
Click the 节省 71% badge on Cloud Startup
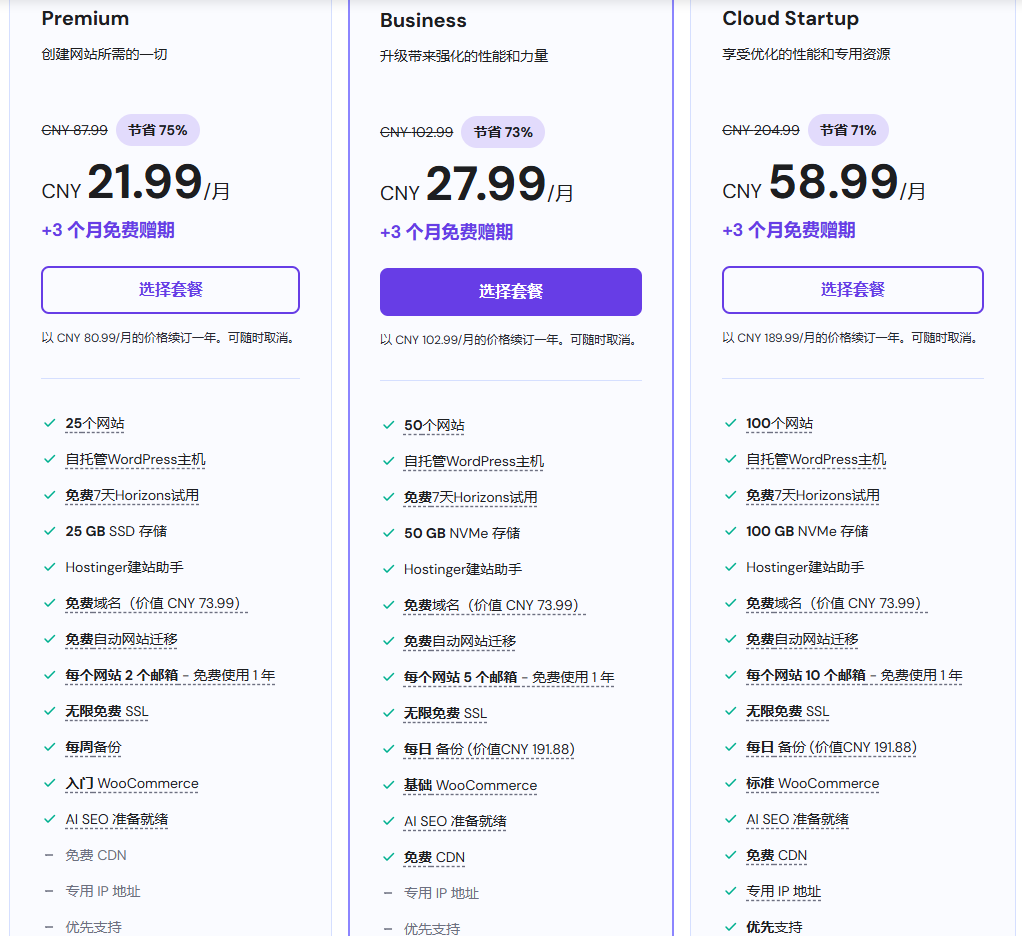coord(848,130)
